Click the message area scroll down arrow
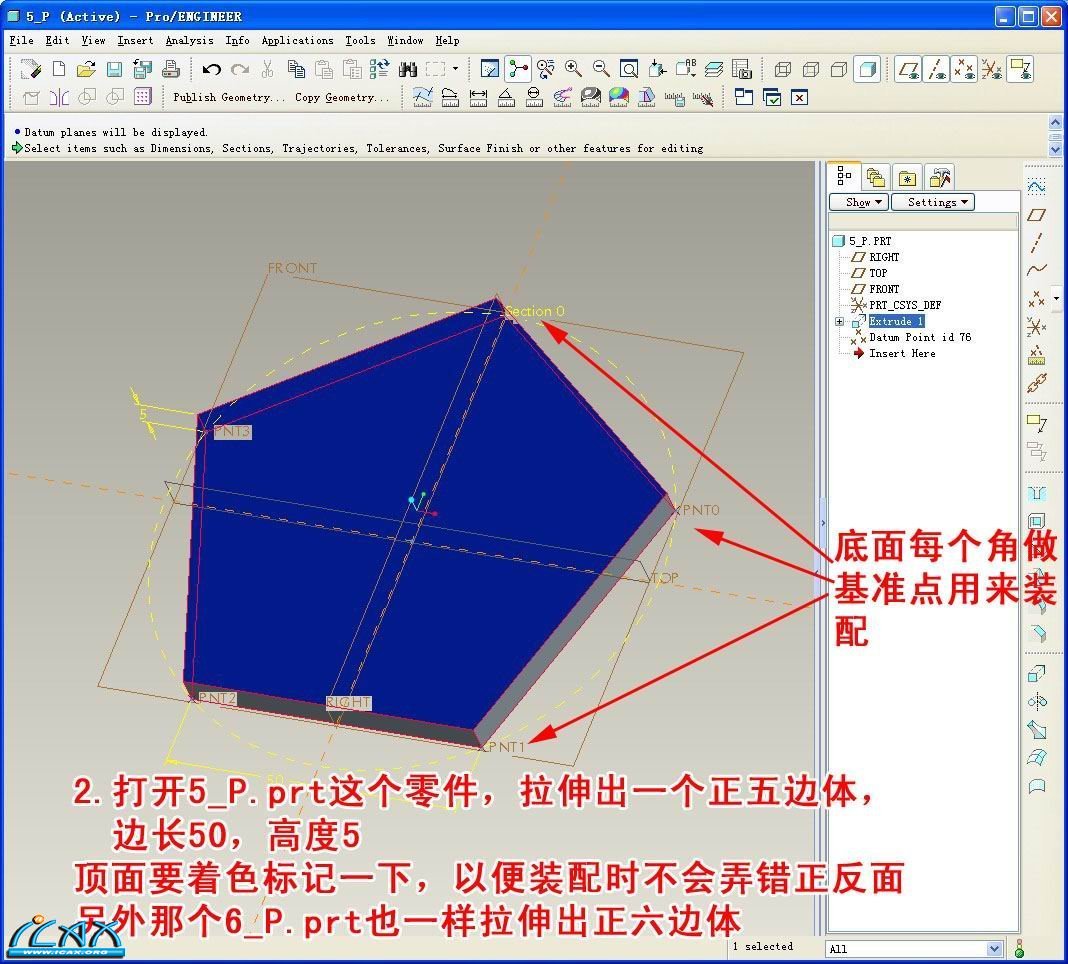Viewport: 1068px width, 964px height. (x=1055, y=149)
